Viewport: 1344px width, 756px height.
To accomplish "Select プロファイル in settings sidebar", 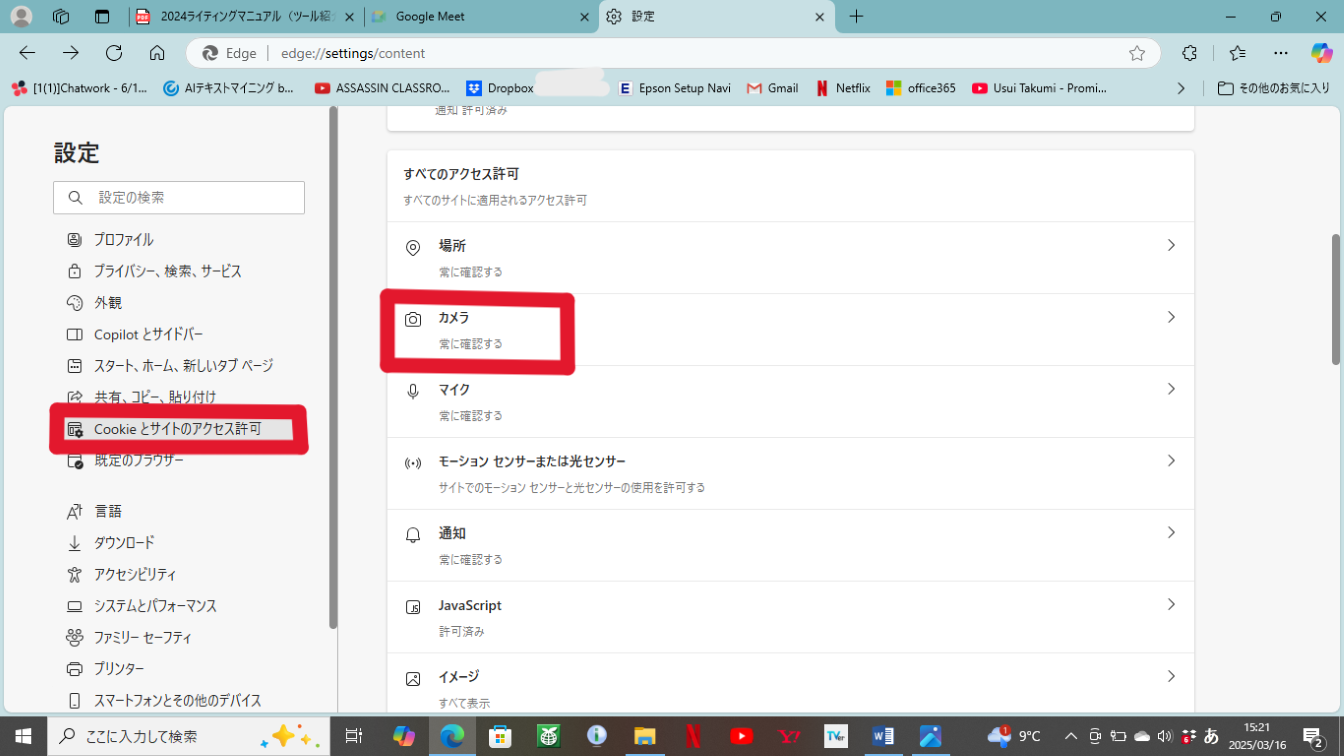I will coord(123,240).
